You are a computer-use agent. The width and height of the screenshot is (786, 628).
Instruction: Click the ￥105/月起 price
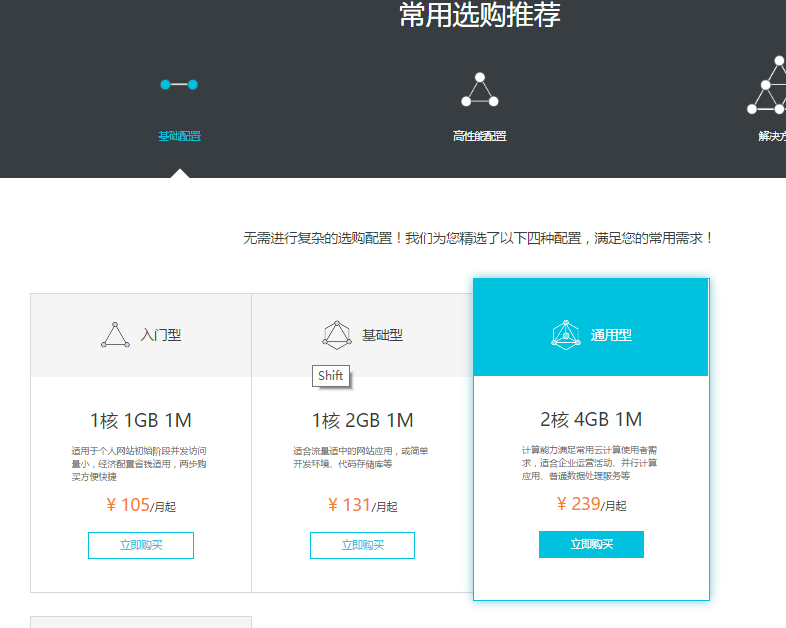141,505
